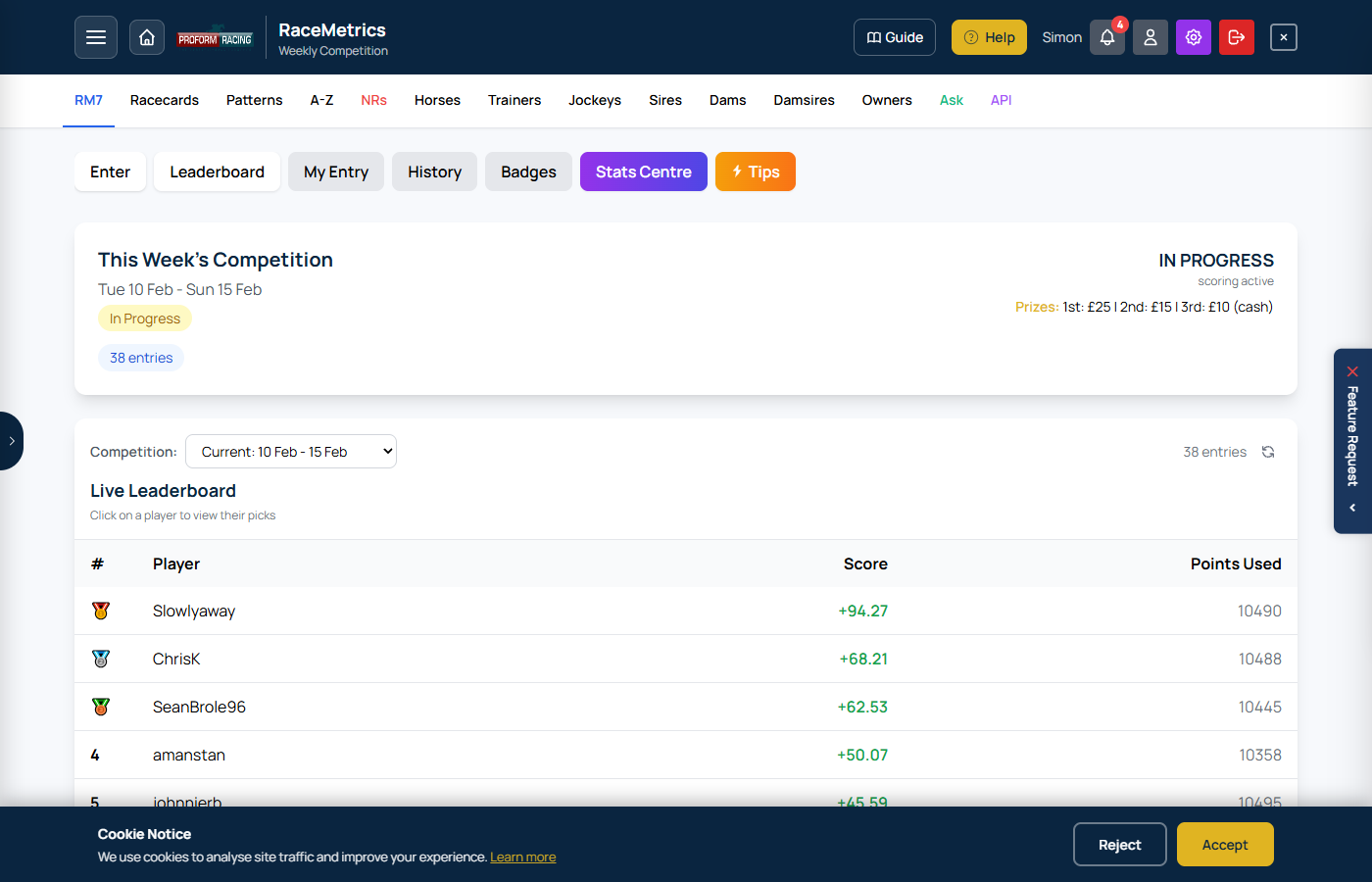Expand the Feature Request side panel
This screenshot has width=1372, height=882.
pyautogui.click(x=1352, y=508)
